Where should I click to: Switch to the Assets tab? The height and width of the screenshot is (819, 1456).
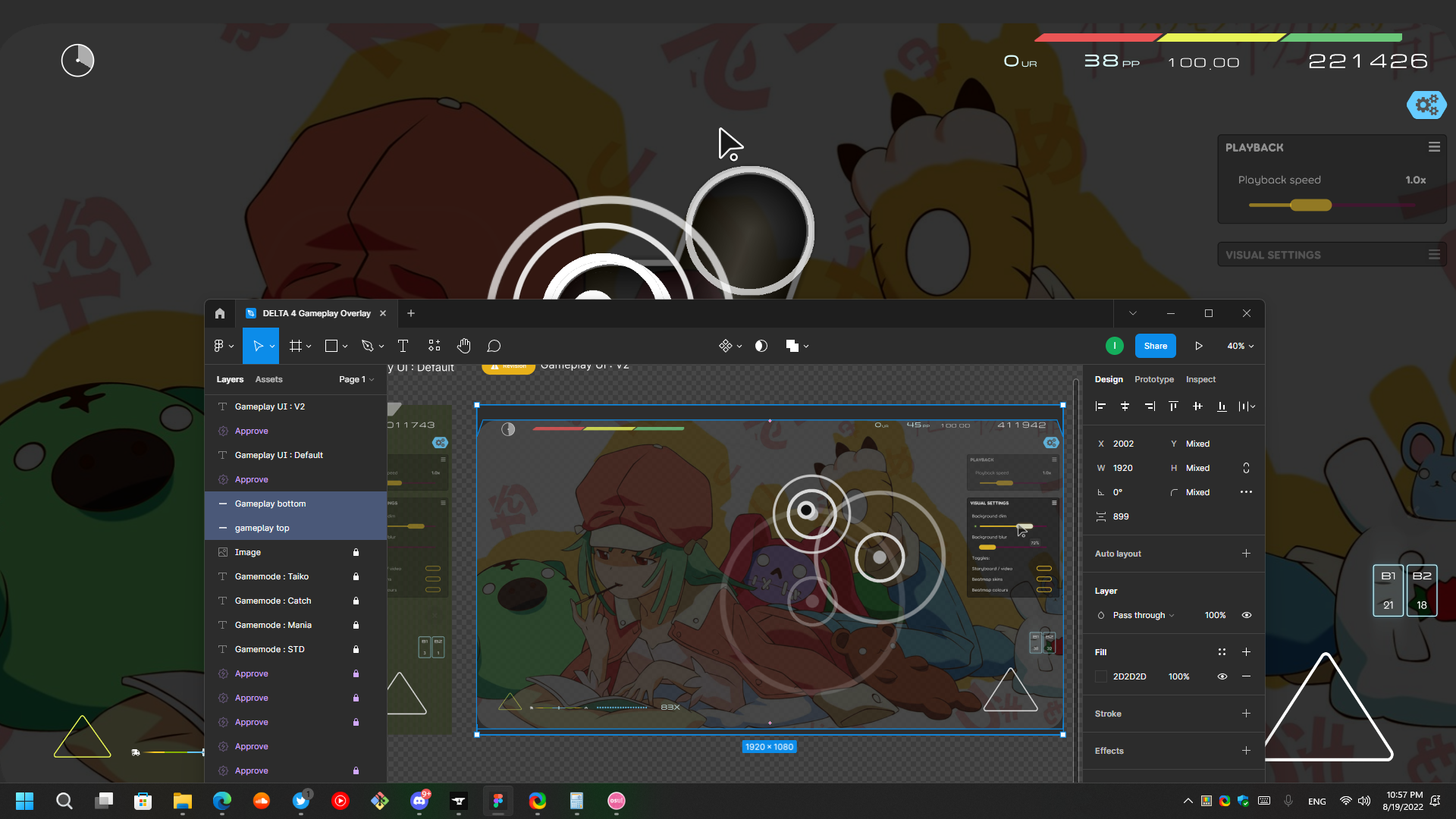(x=268, y=379)
